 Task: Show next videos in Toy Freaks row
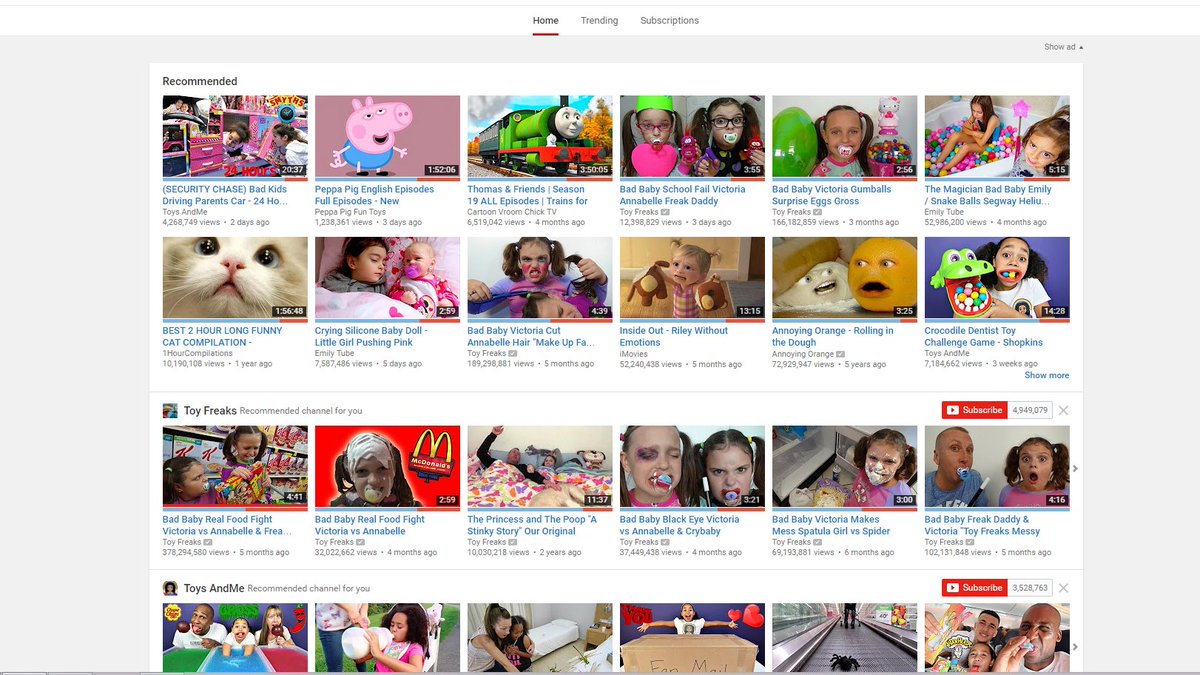[x=1075, y=468]
